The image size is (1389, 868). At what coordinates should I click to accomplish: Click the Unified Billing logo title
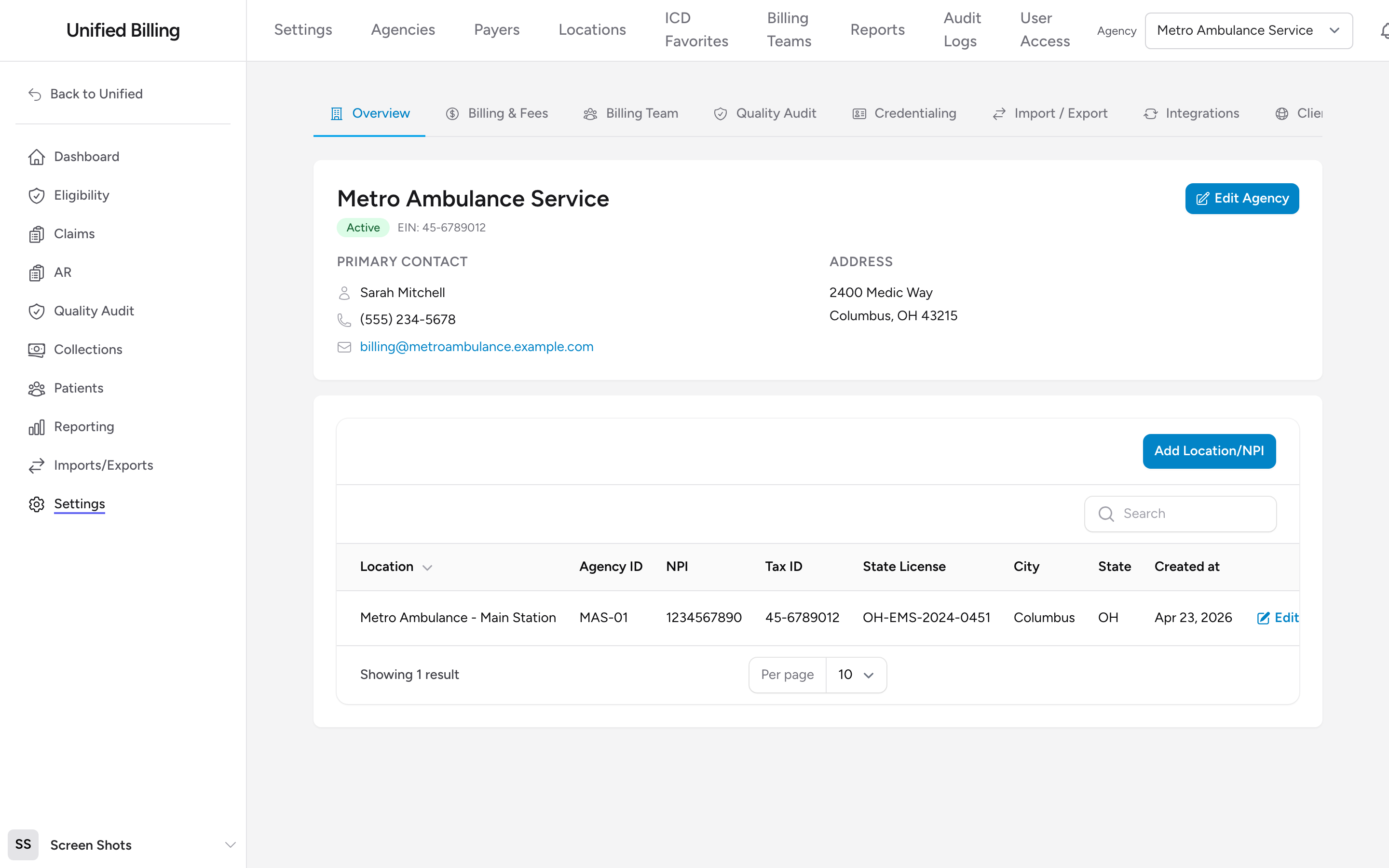123,30
